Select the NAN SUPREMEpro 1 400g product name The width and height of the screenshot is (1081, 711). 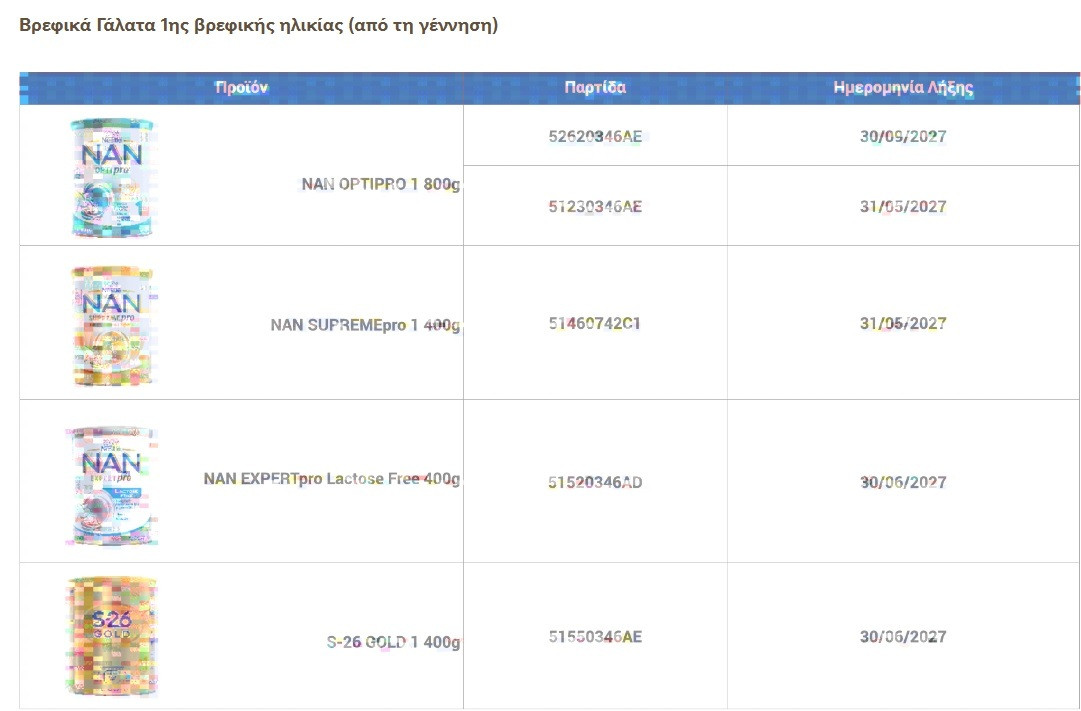click(x=365, y=325)
